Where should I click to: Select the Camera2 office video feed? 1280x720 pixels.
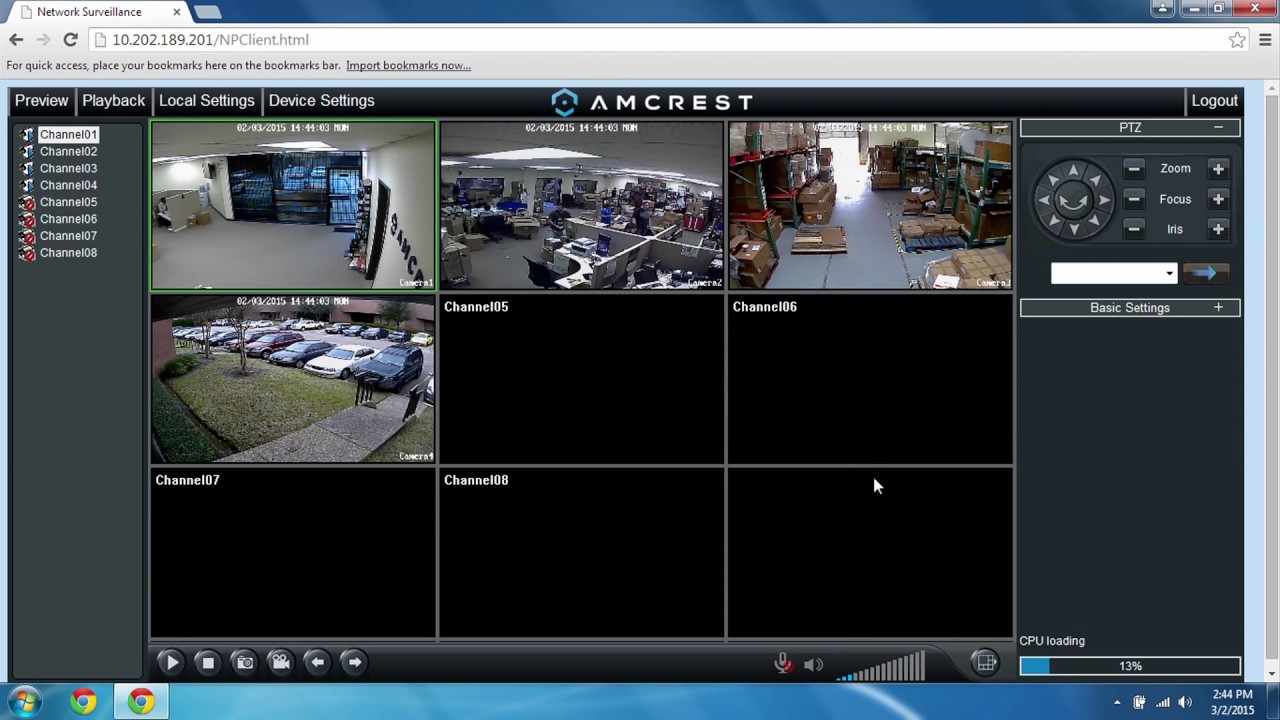point(581,205)
